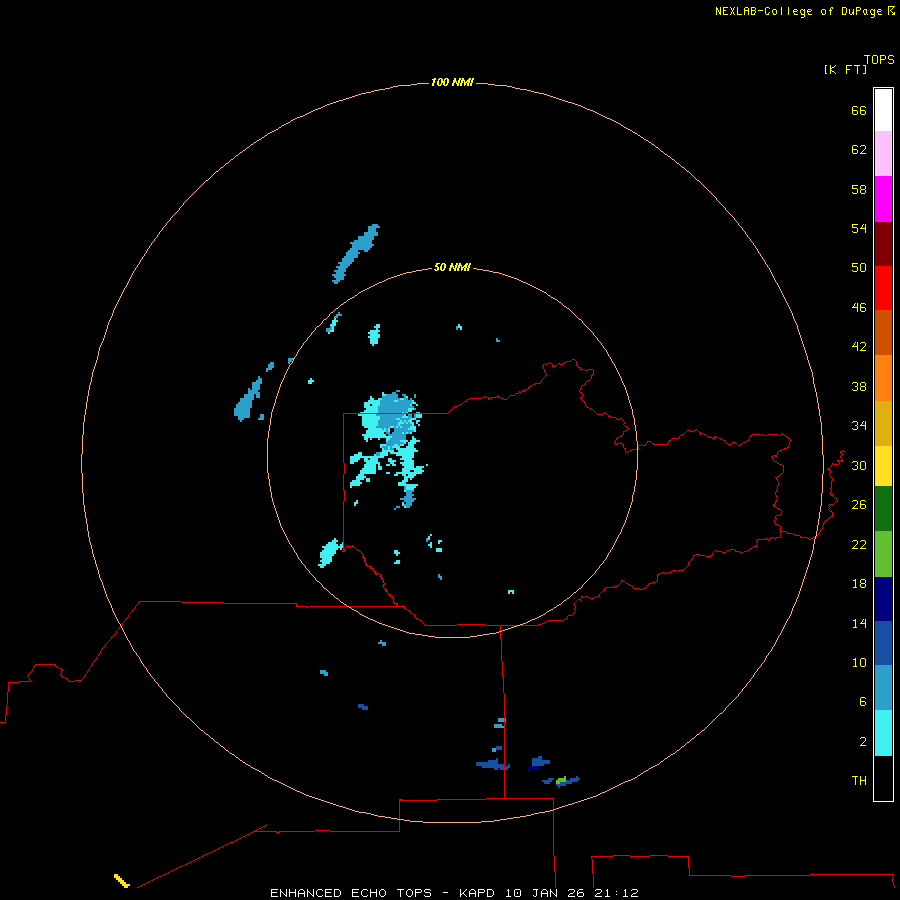Image resolution: width=900 pixels, height=900 pixels.
Task: Click the "38" legend value
Action: click(x=859, y=386)
